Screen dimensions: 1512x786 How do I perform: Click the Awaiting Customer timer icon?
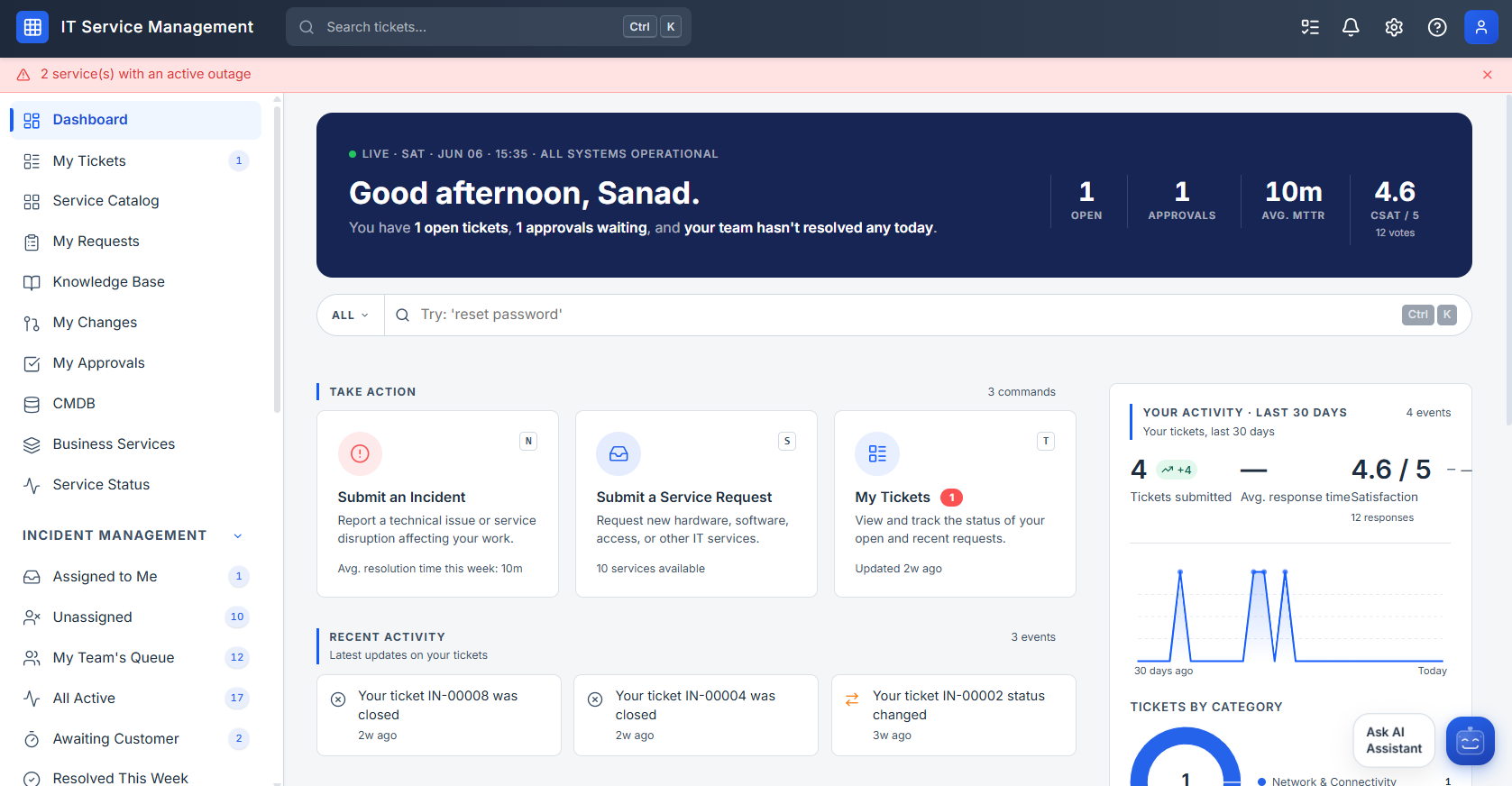pos(32,739)
